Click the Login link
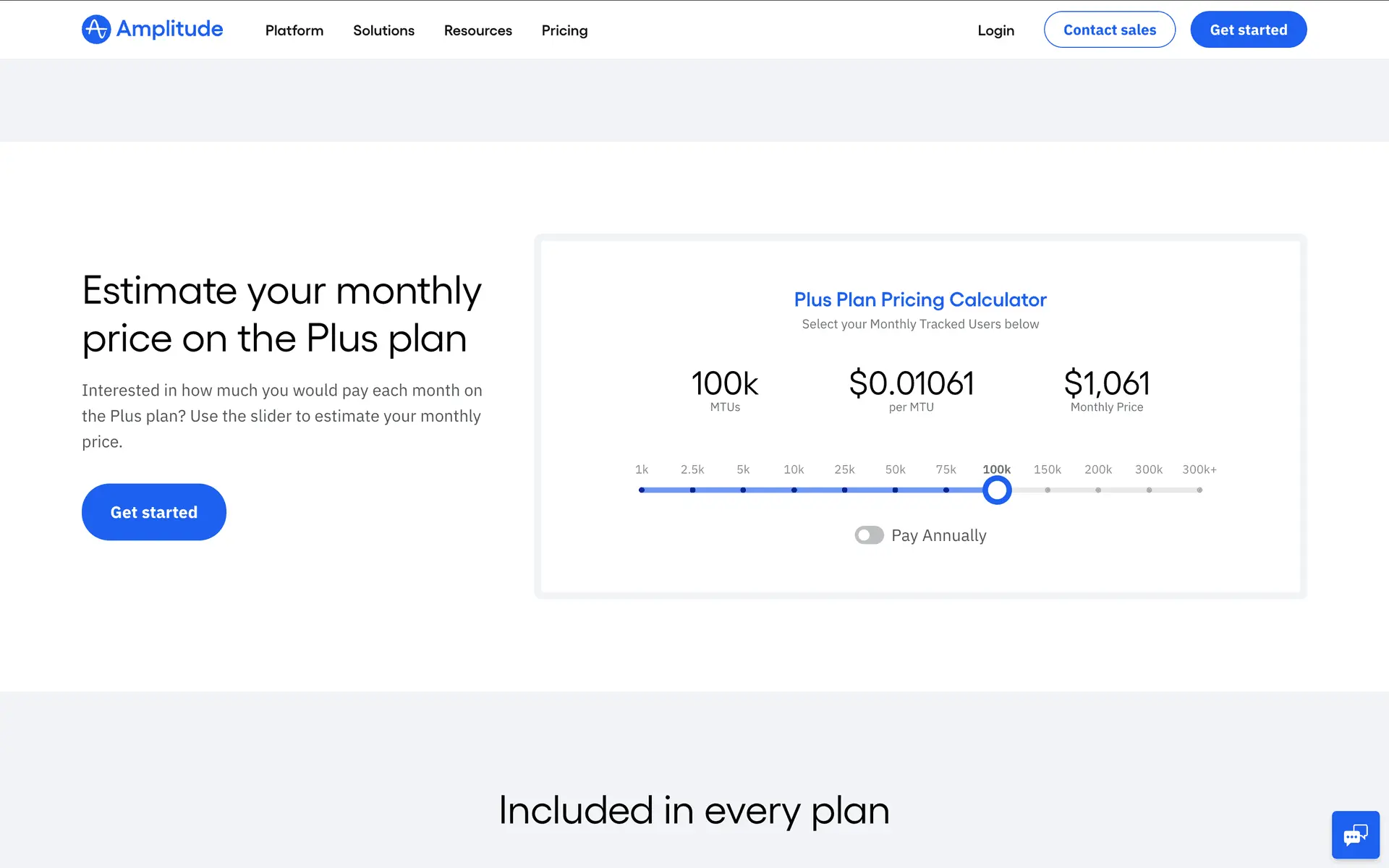Image resolution: width=1389 pixels, height=868 pixels. click(995, 30)
